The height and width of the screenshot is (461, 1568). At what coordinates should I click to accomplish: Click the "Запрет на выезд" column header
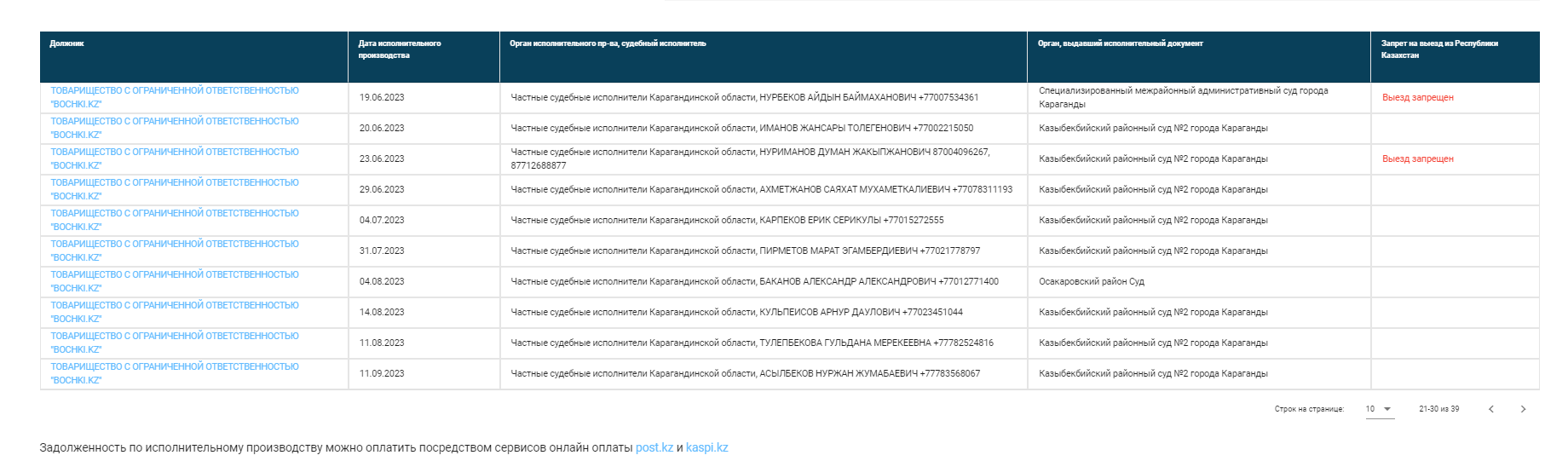[x=1438, y=49]
